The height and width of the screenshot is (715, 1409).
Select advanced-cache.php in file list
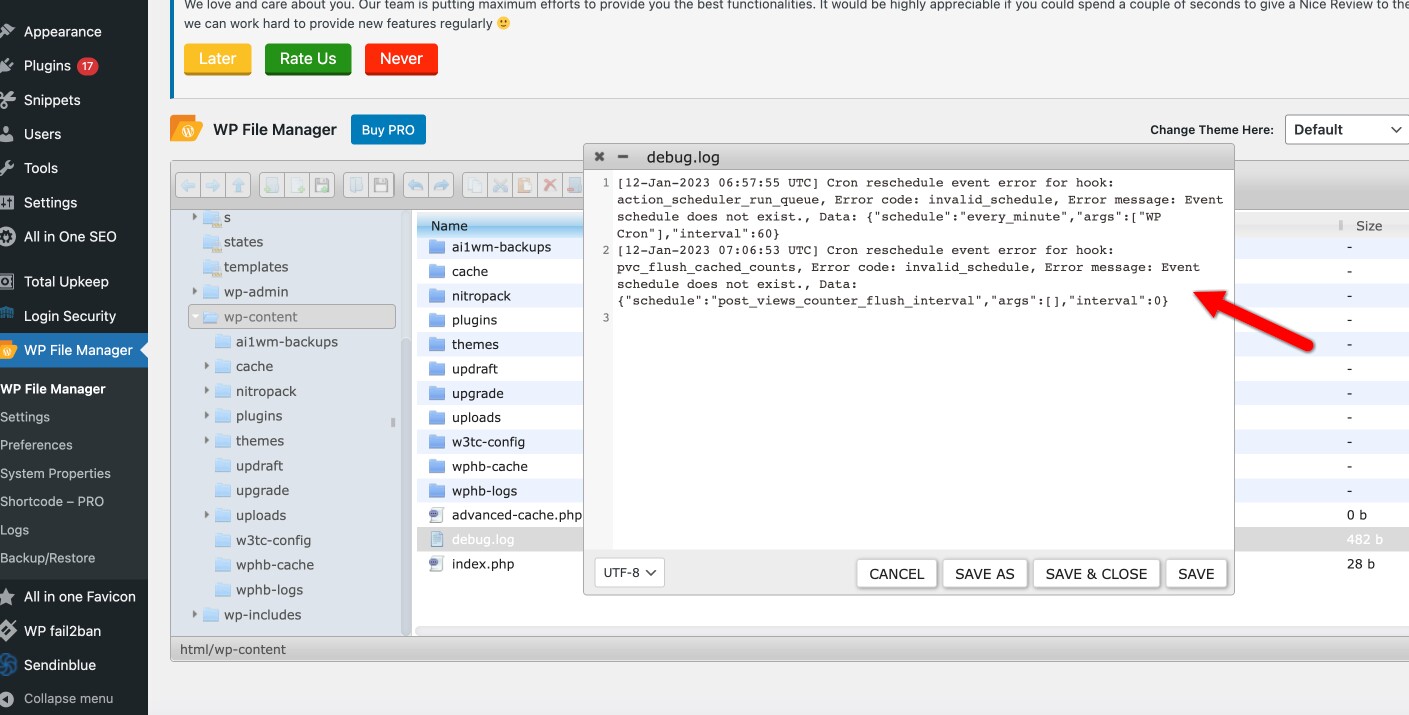tap(516, 515)
